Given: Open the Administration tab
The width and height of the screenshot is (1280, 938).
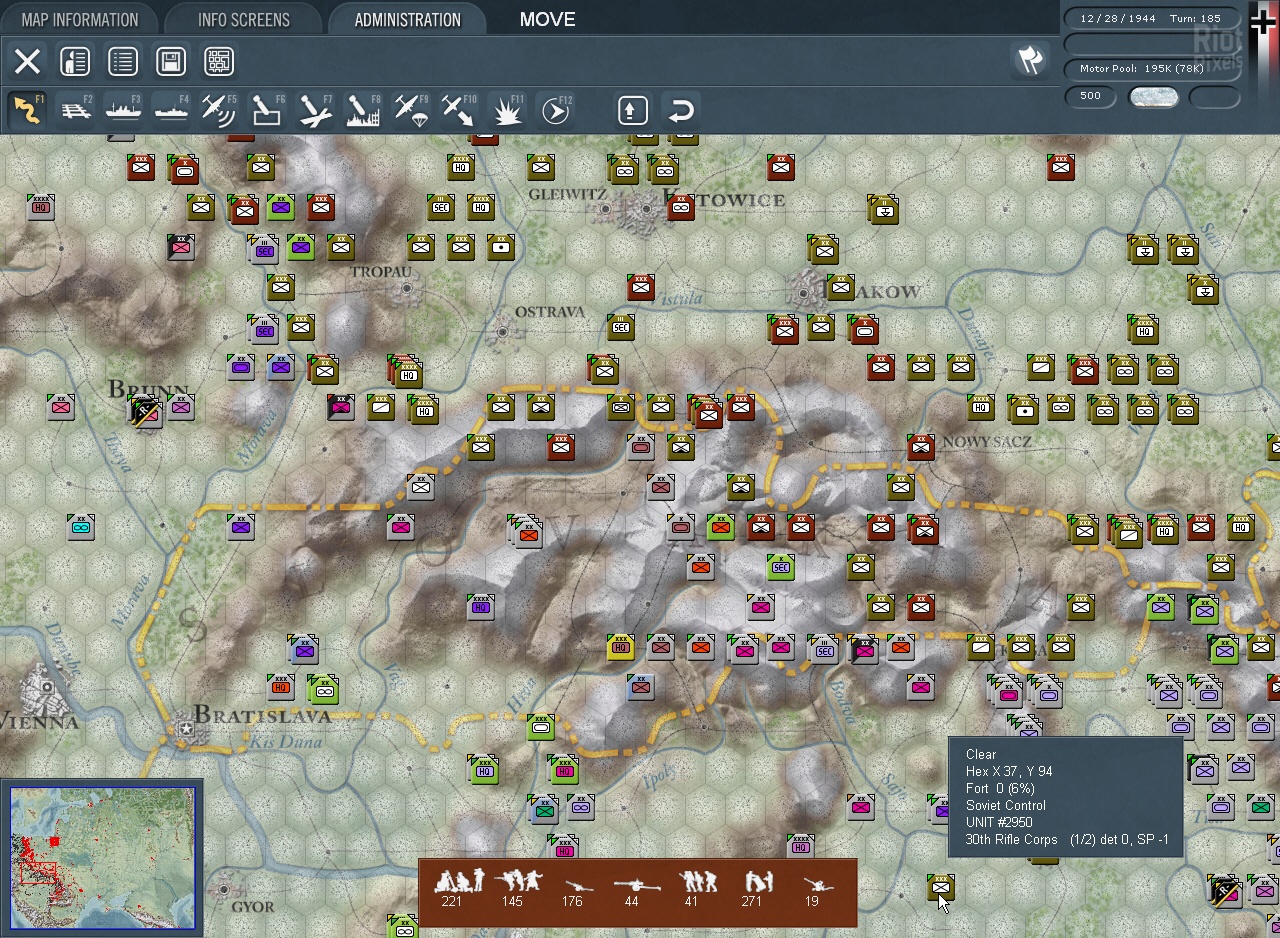Looking at the screenshot, I should (407, 20).
